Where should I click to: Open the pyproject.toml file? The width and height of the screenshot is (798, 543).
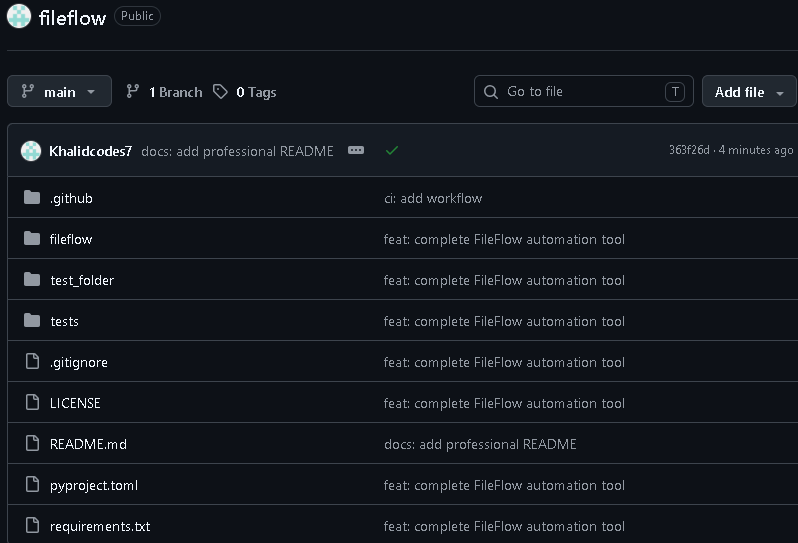94,485
